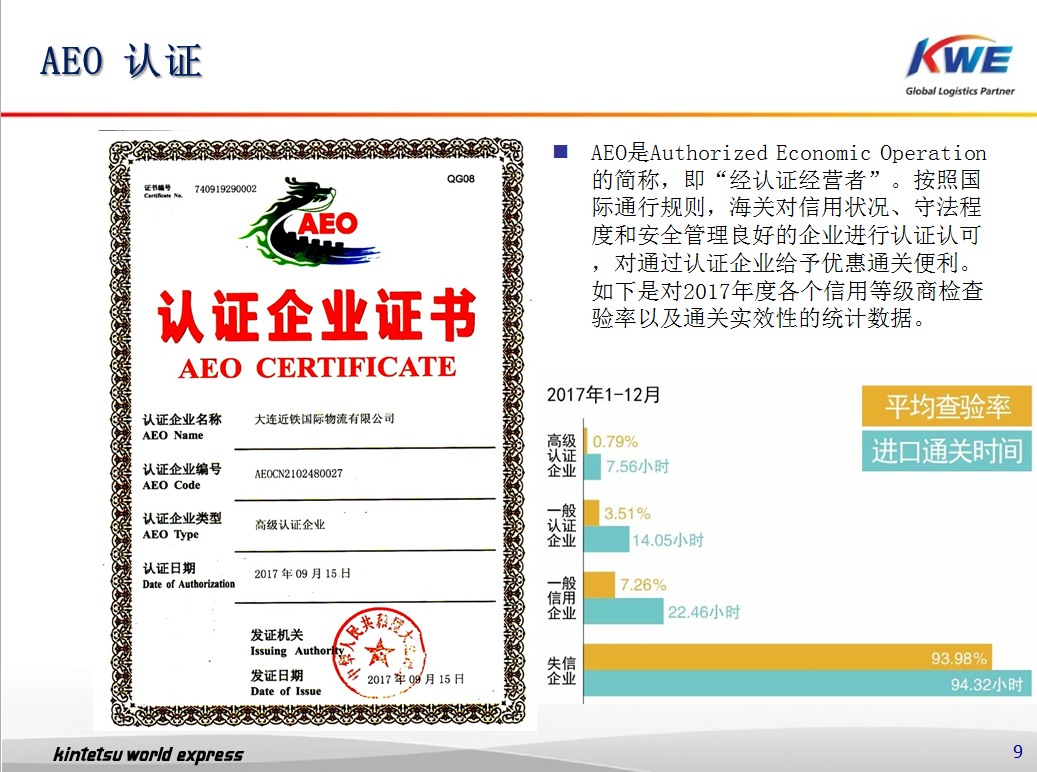Click the 一般信用企业 axis label
The image size is (1037, 772).
(561, 598)
